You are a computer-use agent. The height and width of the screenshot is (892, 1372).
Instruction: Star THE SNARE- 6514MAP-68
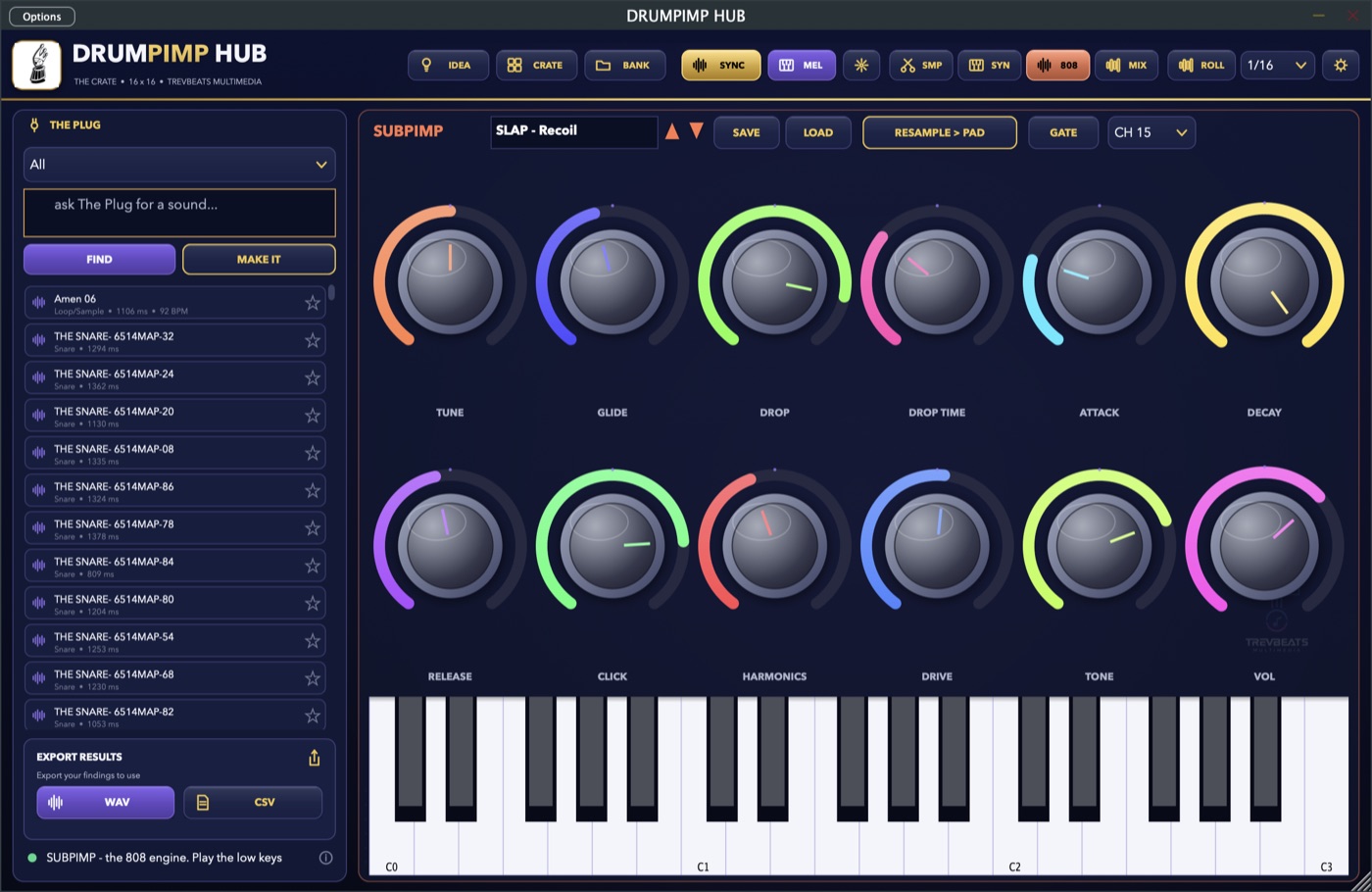tap(313, 678)
